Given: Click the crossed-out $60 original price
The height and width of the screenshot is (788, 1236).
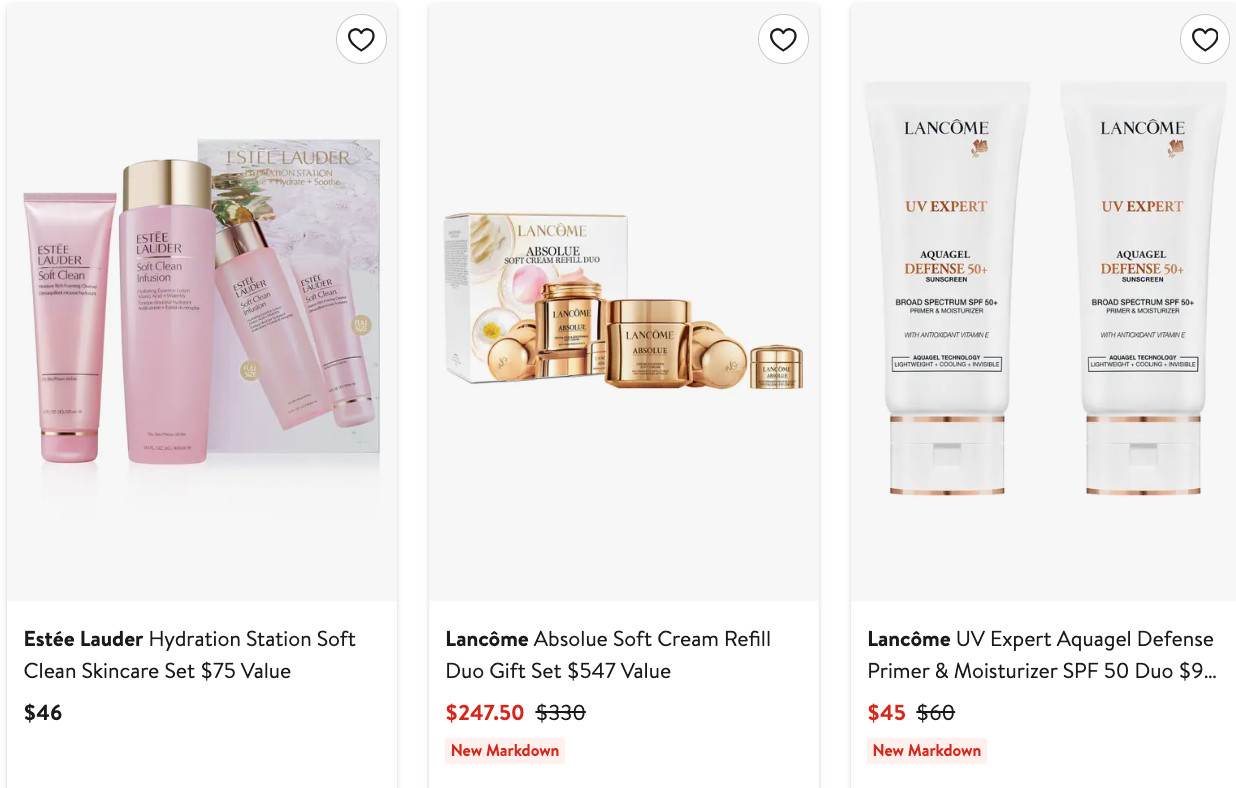Looking at the screenshot, I should pos(936,713).
